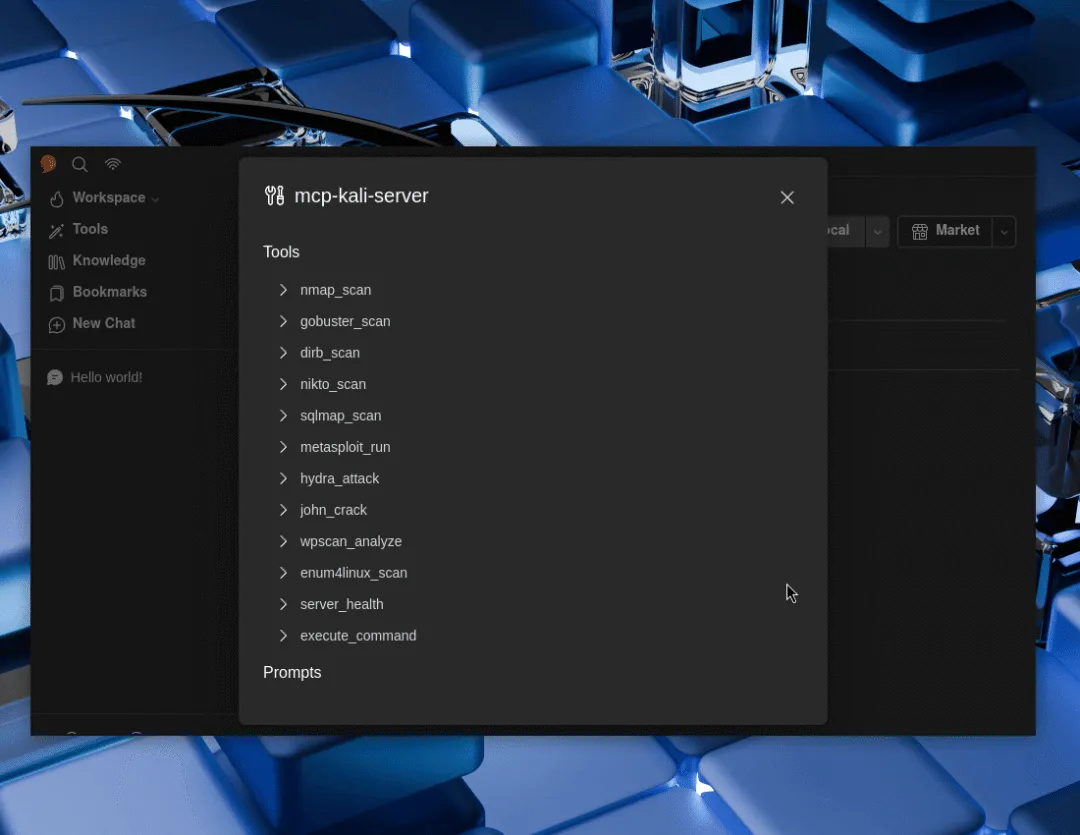Click the Prompts section heading

point(292,672)
